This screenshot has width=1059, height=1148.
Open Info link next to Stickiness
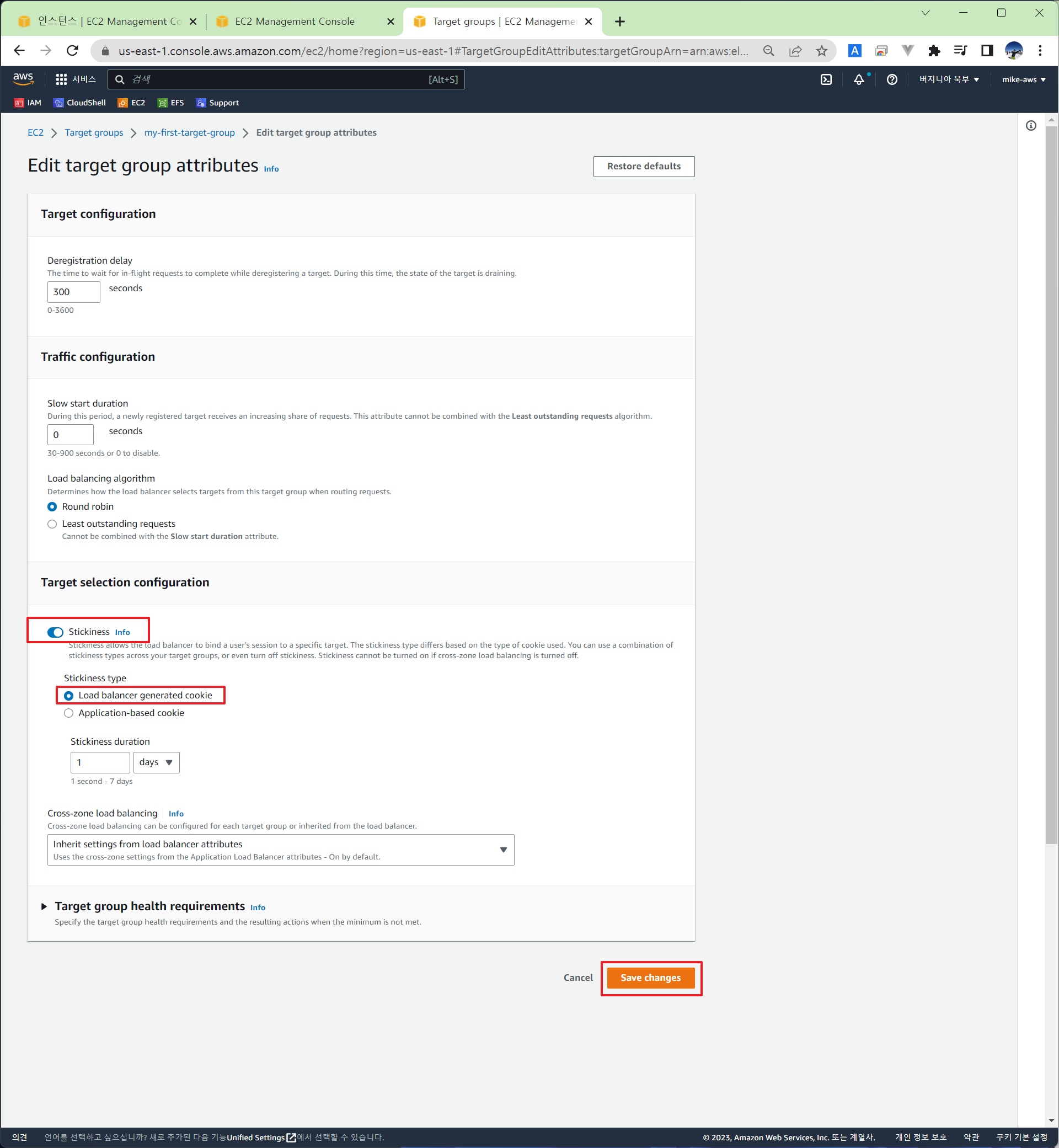(x=122, y=632)
